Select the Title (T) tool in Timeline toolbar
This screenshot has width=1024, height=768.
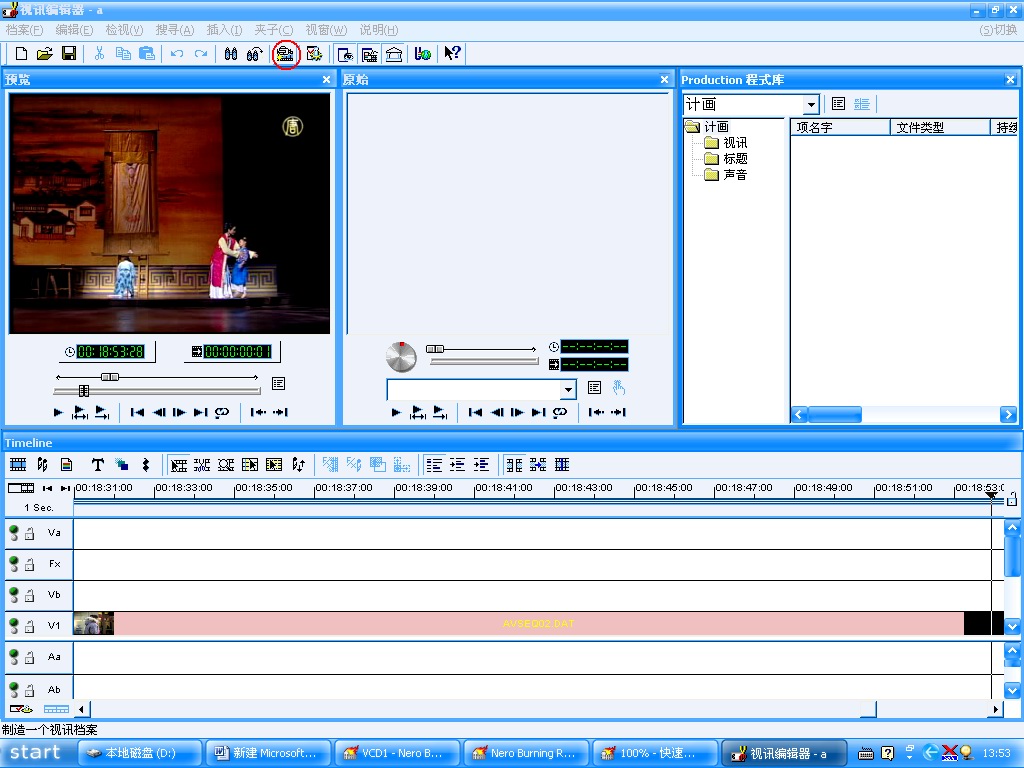tap(97, 465)
